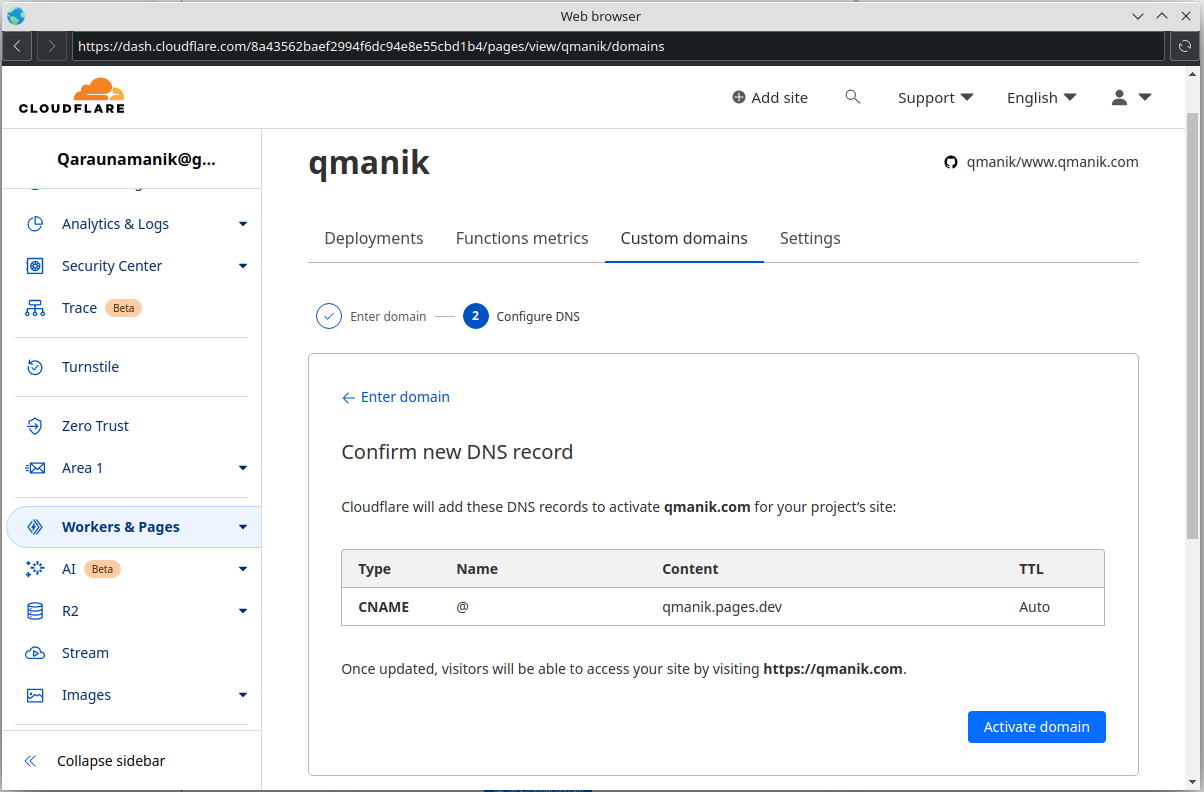Expand the English language dropdown
This screenshot has height=792, width=1204.
(1041, 97)
